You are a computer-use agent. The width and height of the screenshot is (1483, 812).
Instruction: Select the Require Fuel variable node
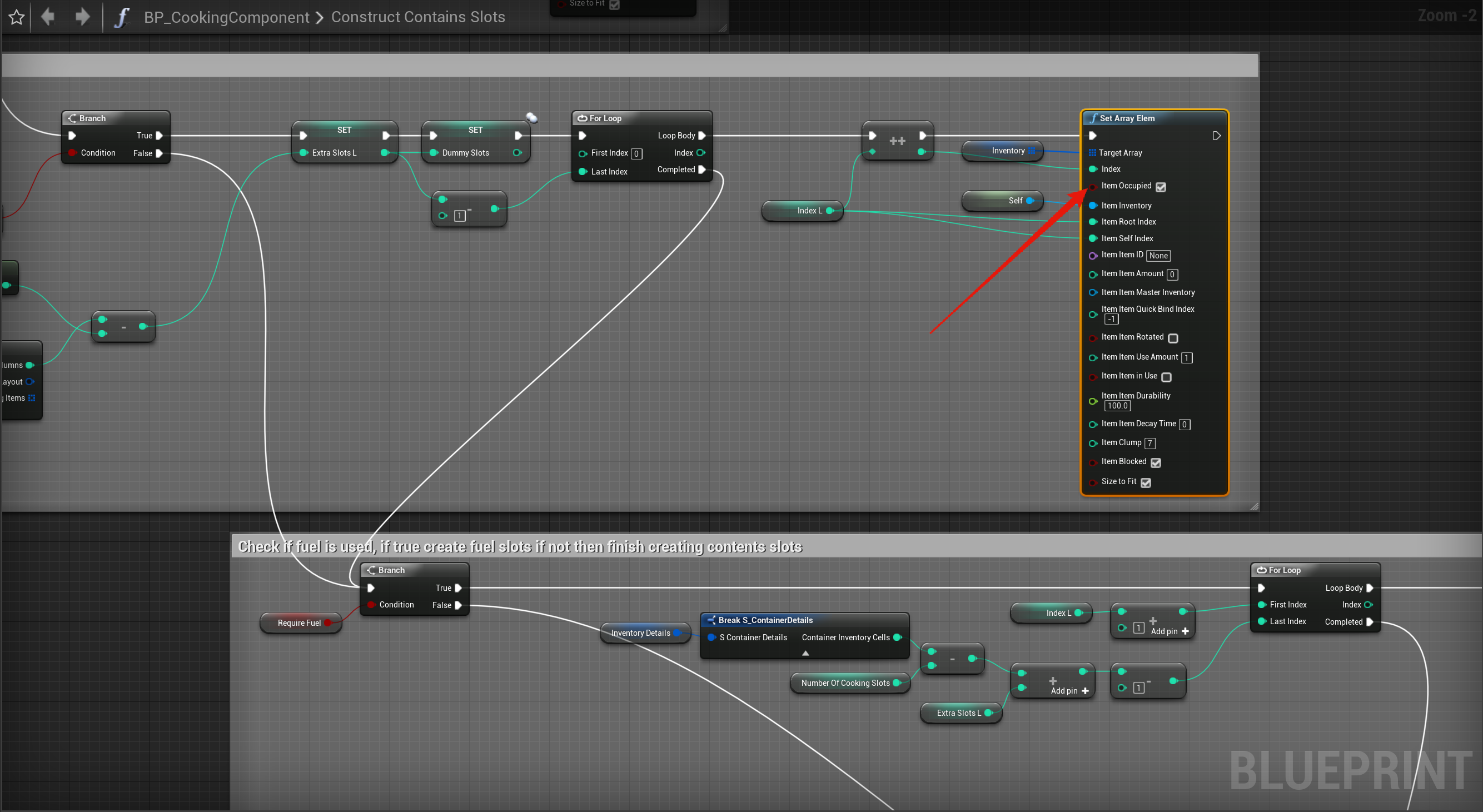299,622
